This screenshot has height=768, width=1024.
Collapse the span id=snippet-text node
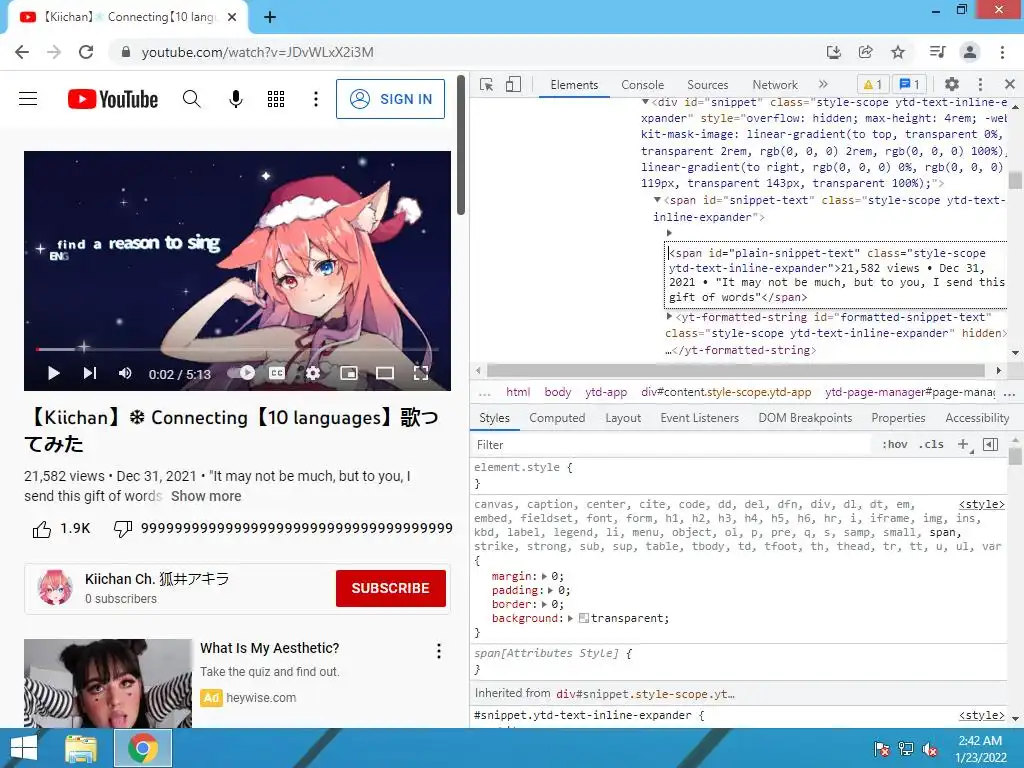658,200
